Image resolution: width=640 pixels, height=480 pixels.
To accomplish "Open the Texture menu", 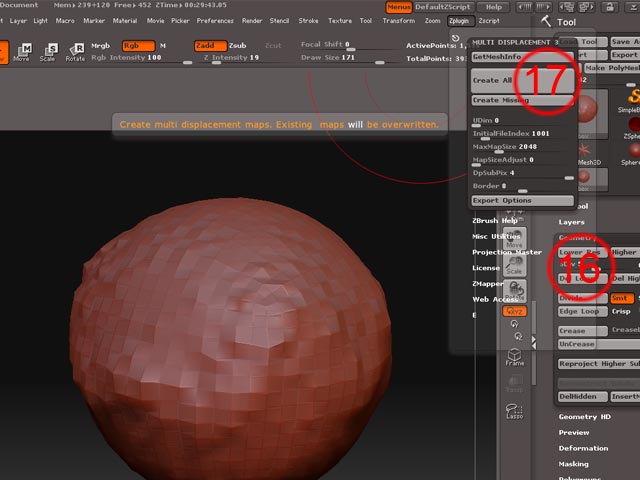I will pyautogui.click(x=340, y=21).
